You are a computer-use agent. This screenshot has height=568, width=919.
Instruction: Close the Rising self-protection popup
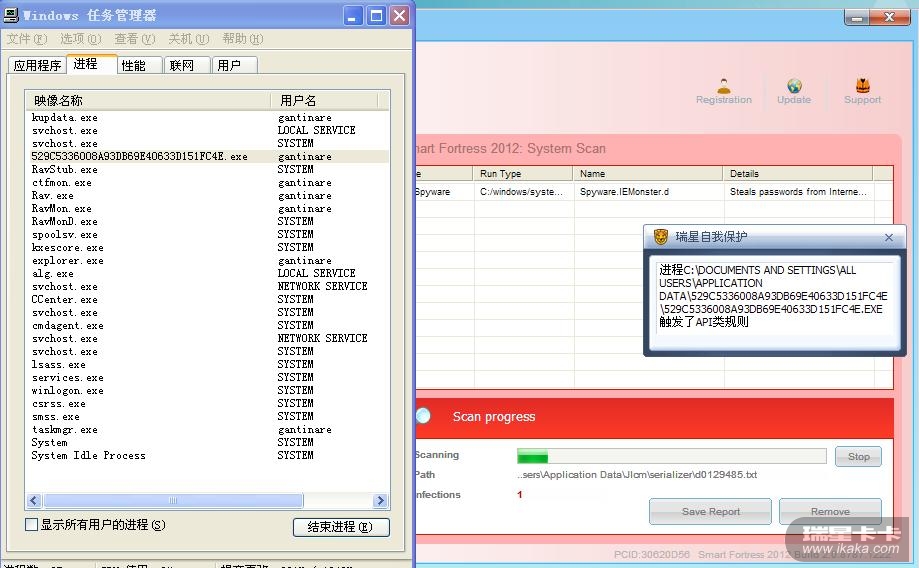pyautogui.click(x=889, y=237)
